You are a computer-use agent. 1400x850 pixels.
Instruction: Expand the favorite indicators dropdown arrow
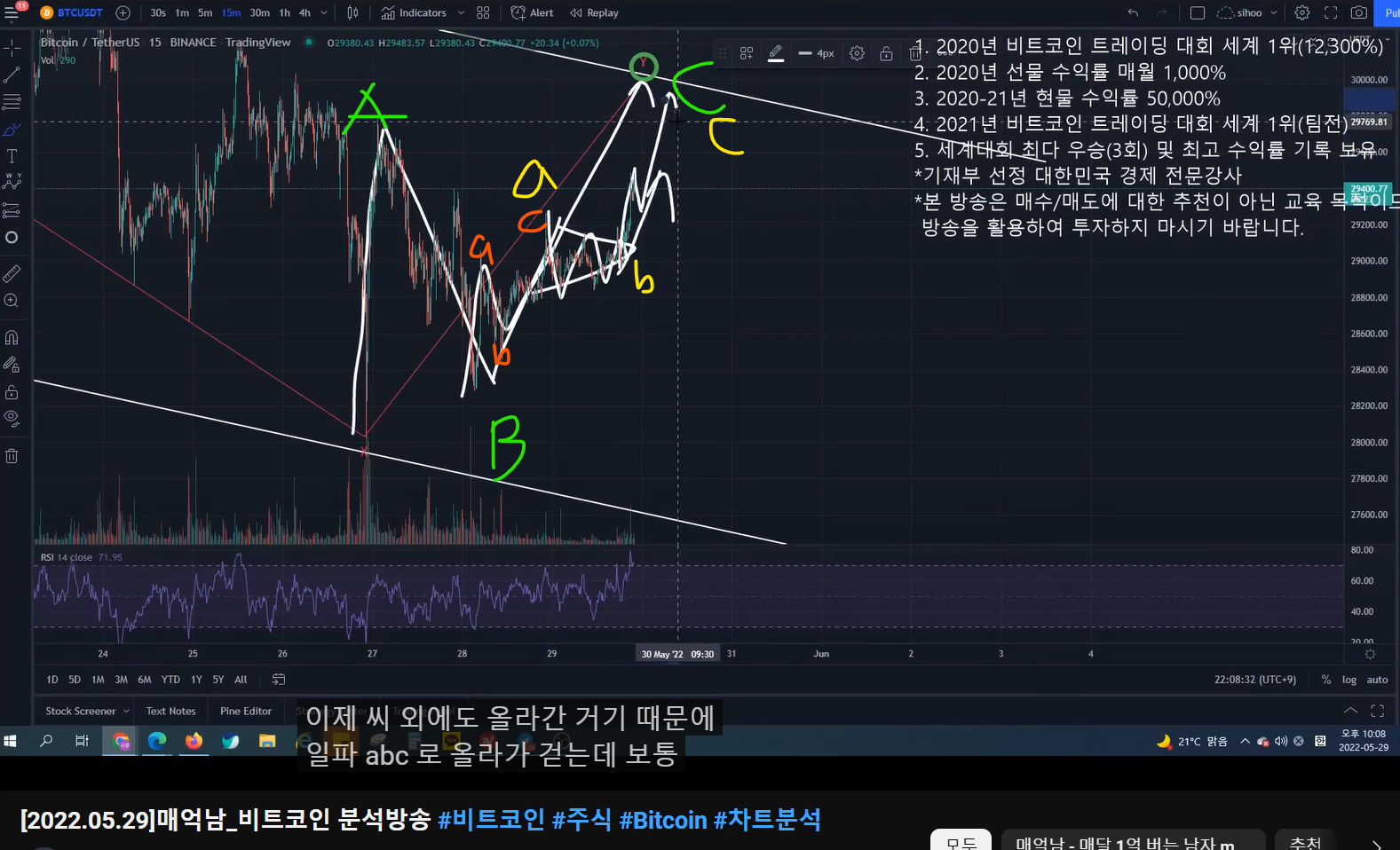(461, 12)
